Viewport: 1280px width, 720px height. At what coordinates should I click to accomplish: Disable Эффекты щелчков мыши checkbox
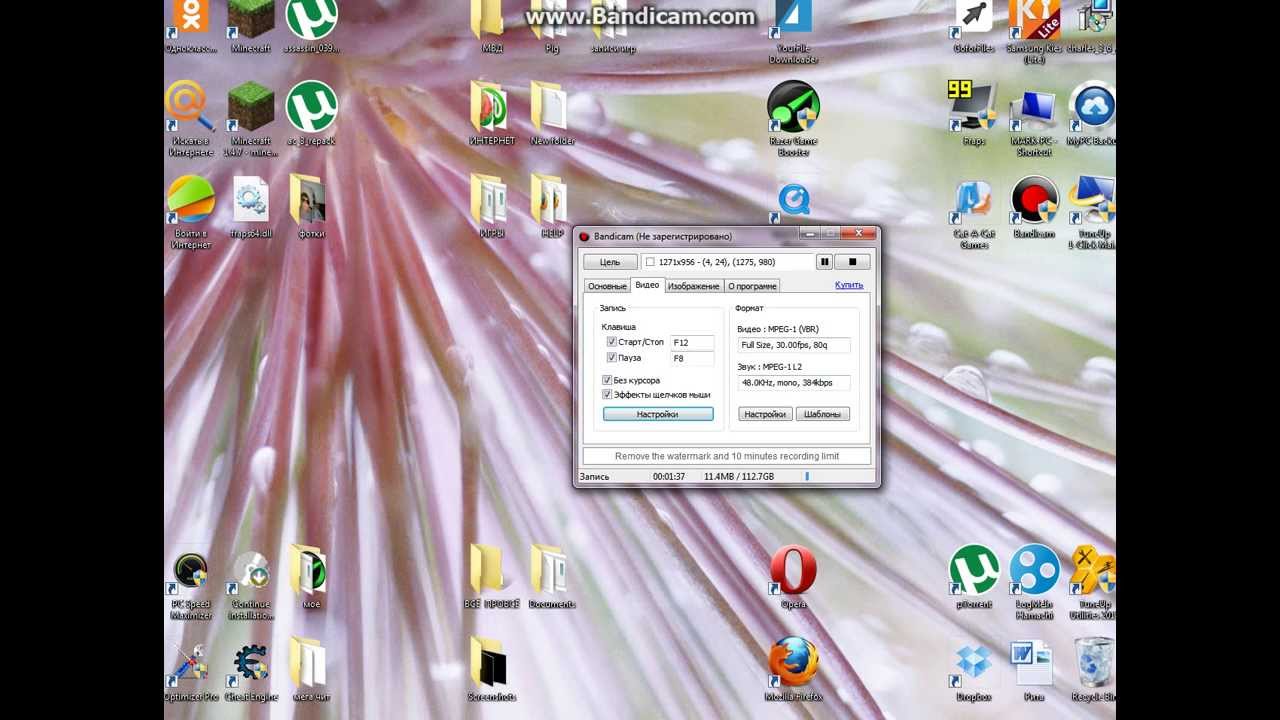[607, 394]
